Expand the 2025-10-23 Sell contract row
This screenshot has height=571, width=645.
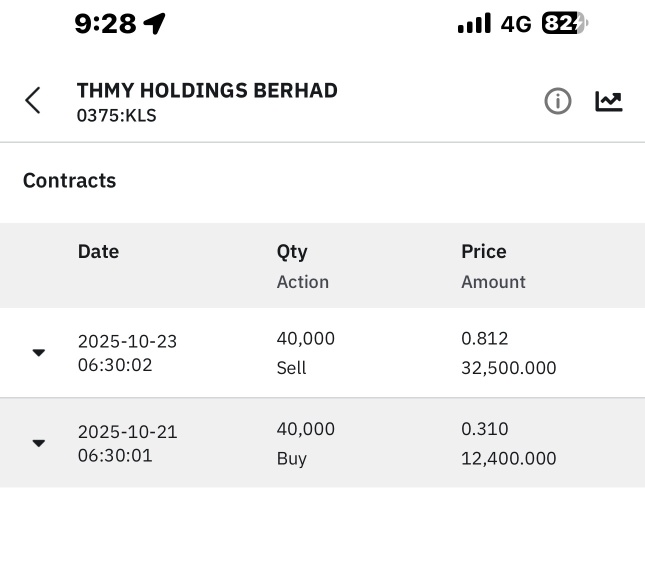[39, 353]
